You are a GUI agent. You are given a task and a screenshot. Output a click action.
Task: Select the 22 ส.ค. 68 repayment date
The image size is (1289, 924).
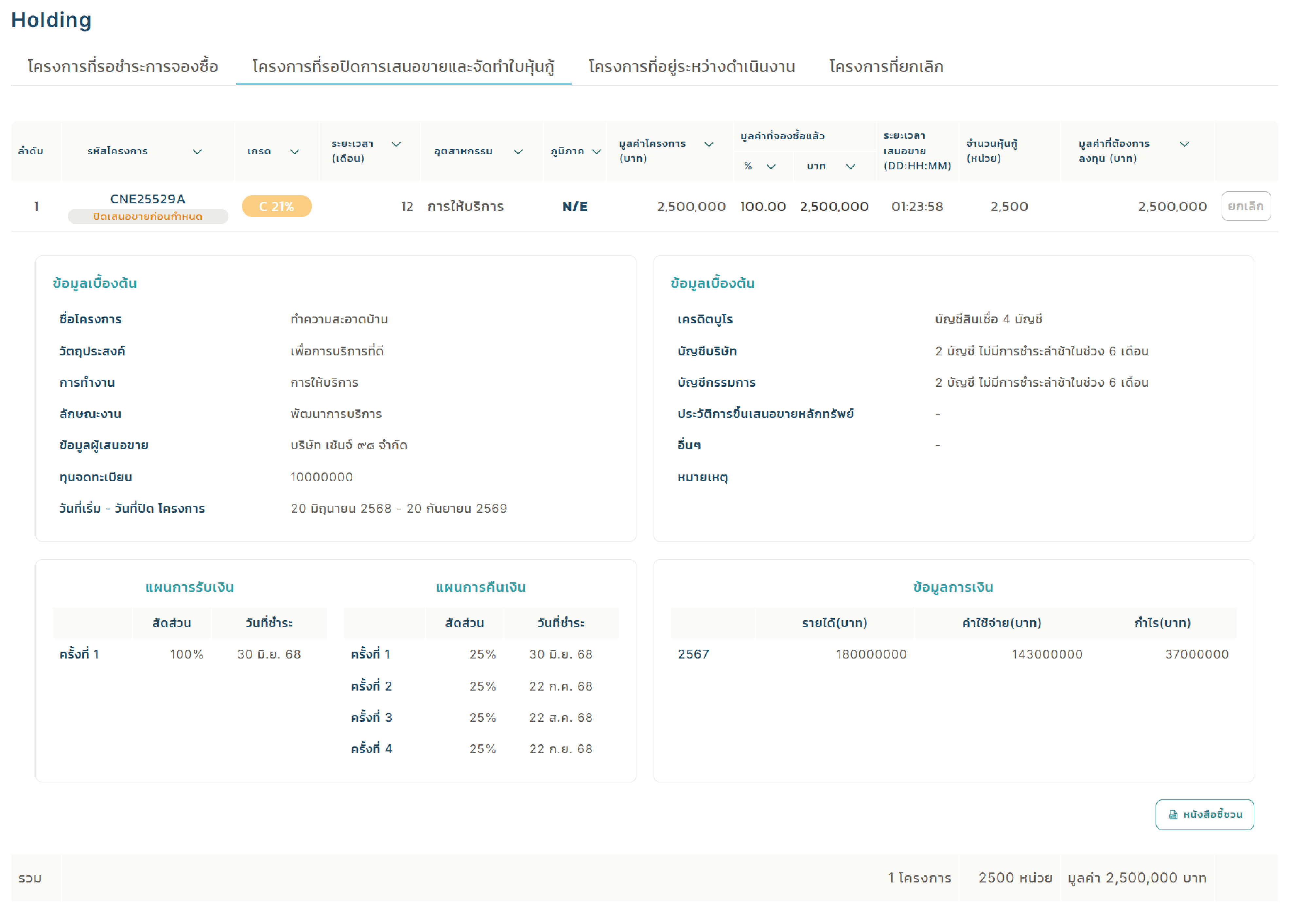click(x=561, y=717)
